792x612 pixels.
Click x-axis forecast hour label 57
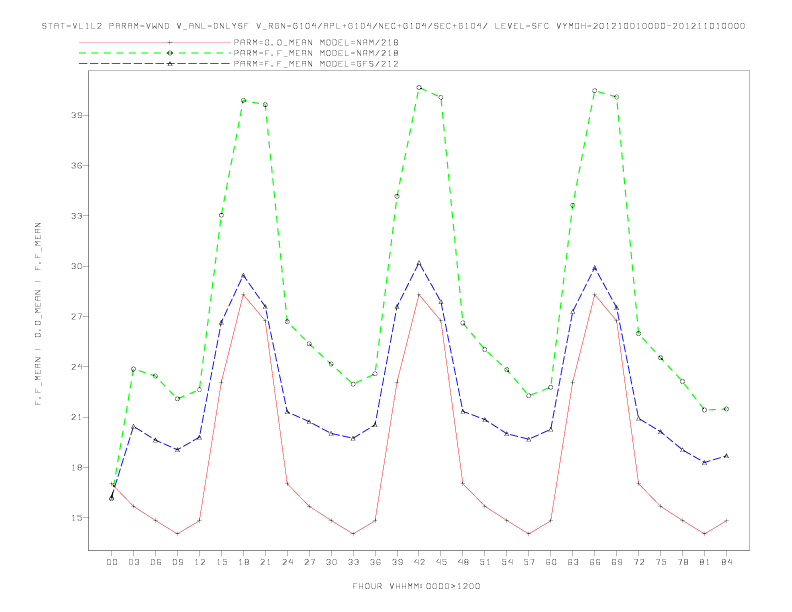tap(529, 562)
